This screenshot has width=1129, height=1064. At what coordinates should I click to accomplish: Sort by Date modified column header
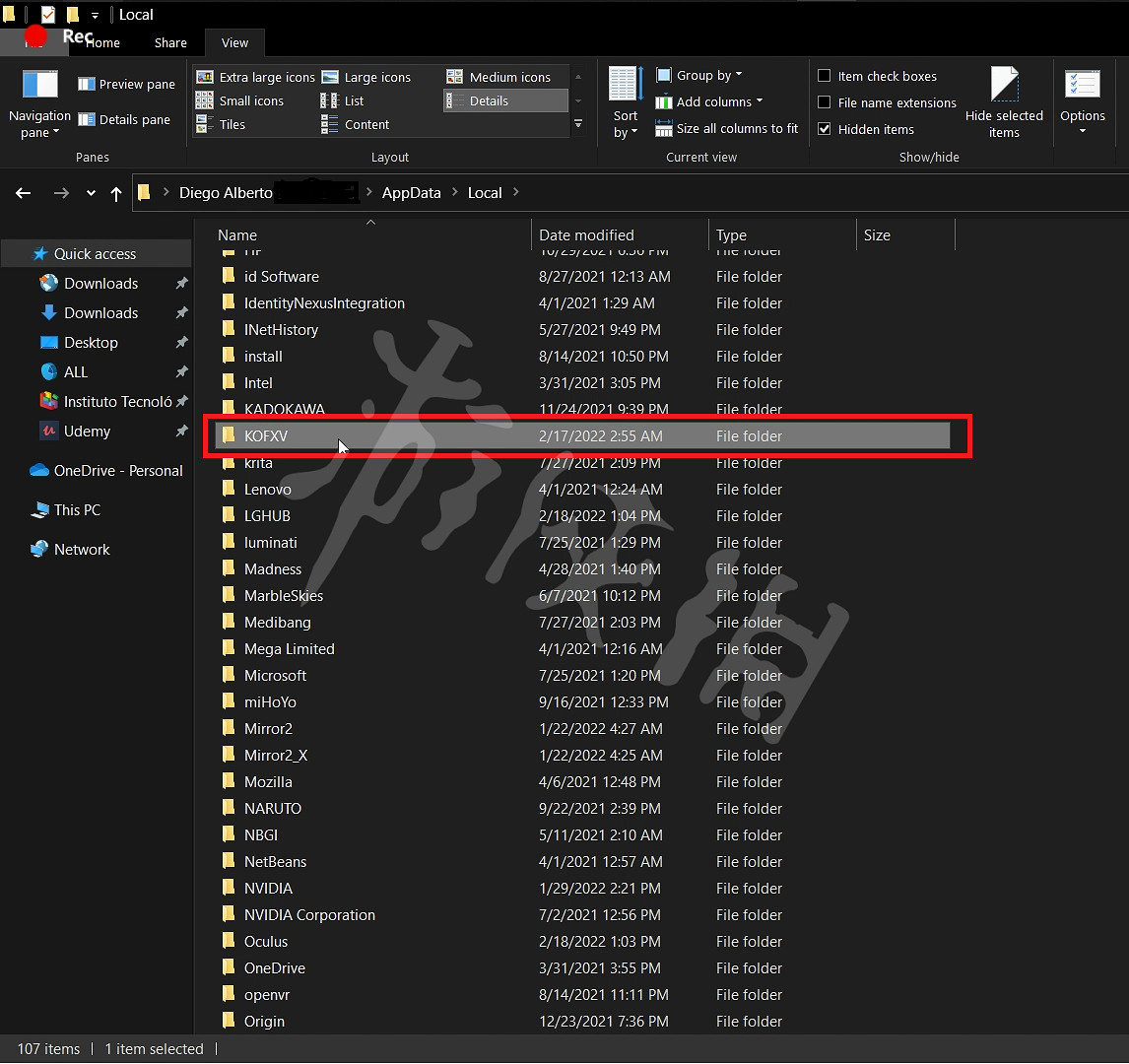tap(586, 235)
